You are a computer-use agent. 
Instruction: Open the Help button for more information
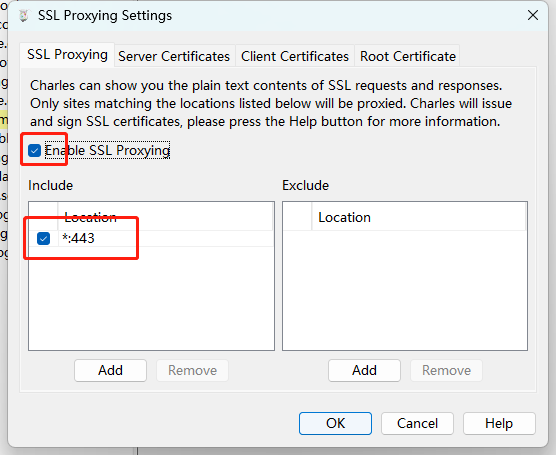(x=499, y=423)
